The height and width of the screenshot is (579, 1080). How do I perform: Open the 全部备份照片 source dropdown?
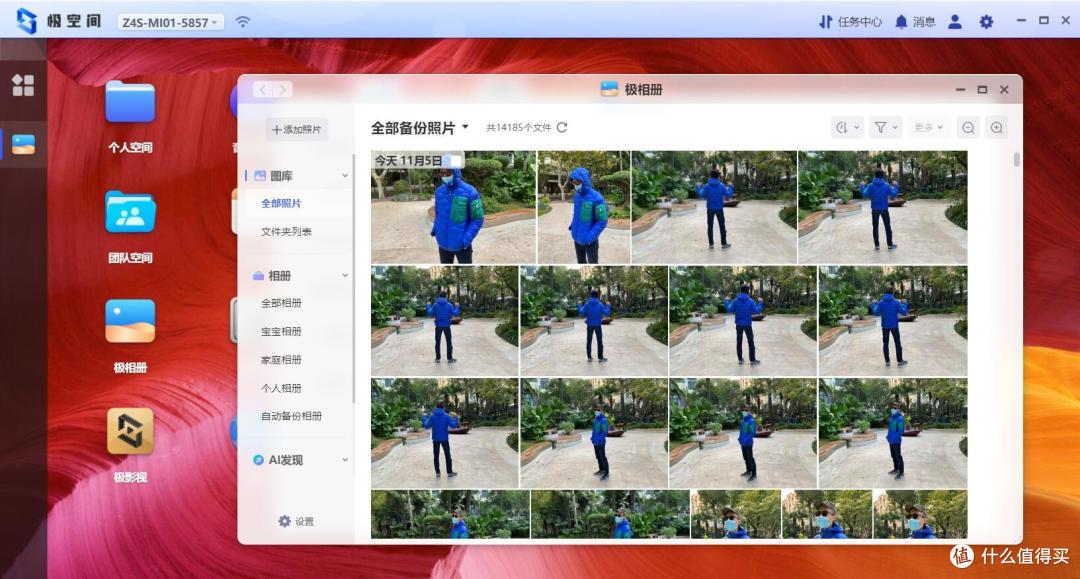pos(419,127)
